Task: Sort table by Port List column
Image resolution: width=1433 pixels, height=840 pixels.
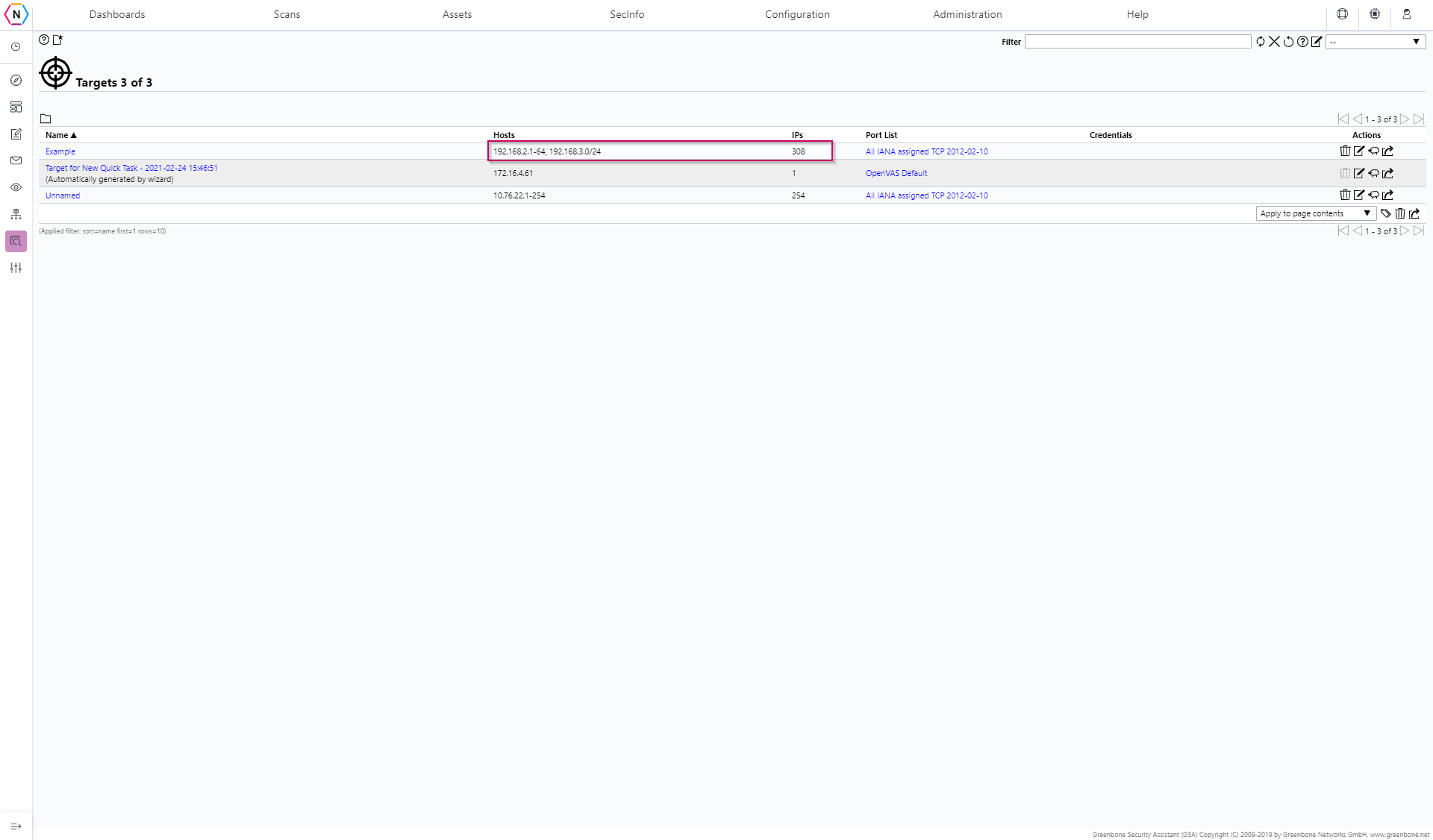Action: [881, 135]
